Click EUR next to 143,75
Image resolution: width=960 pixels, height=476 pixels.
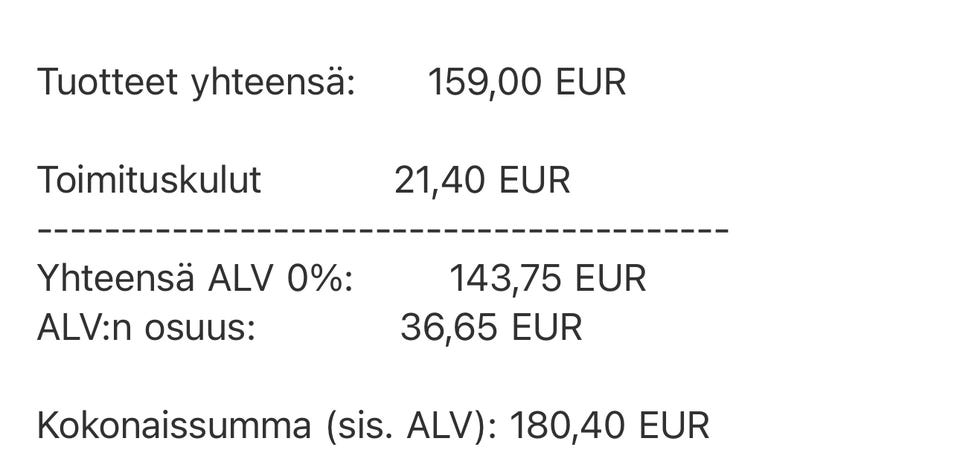610,278
